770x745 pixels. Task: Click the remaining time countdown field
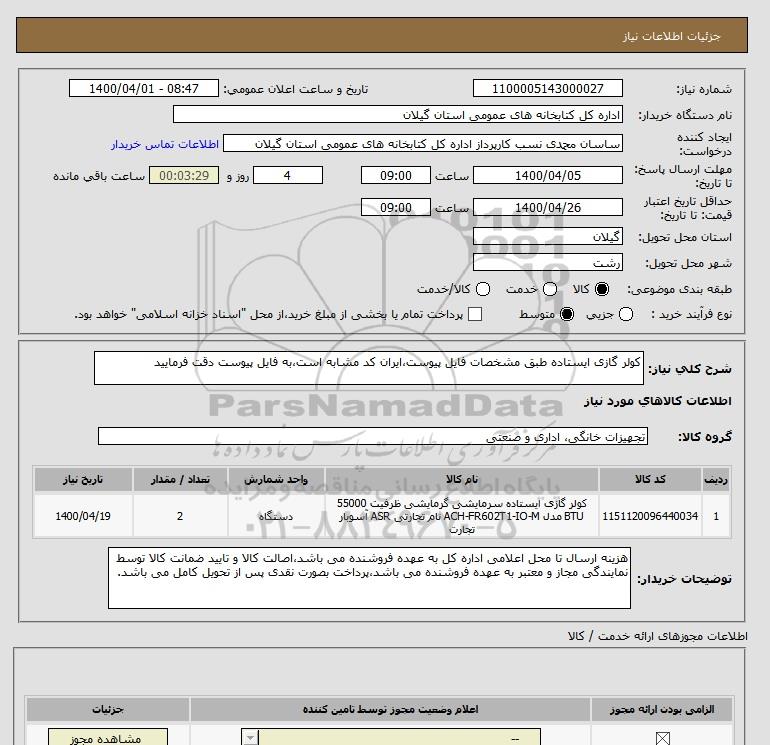coord(183,175)
